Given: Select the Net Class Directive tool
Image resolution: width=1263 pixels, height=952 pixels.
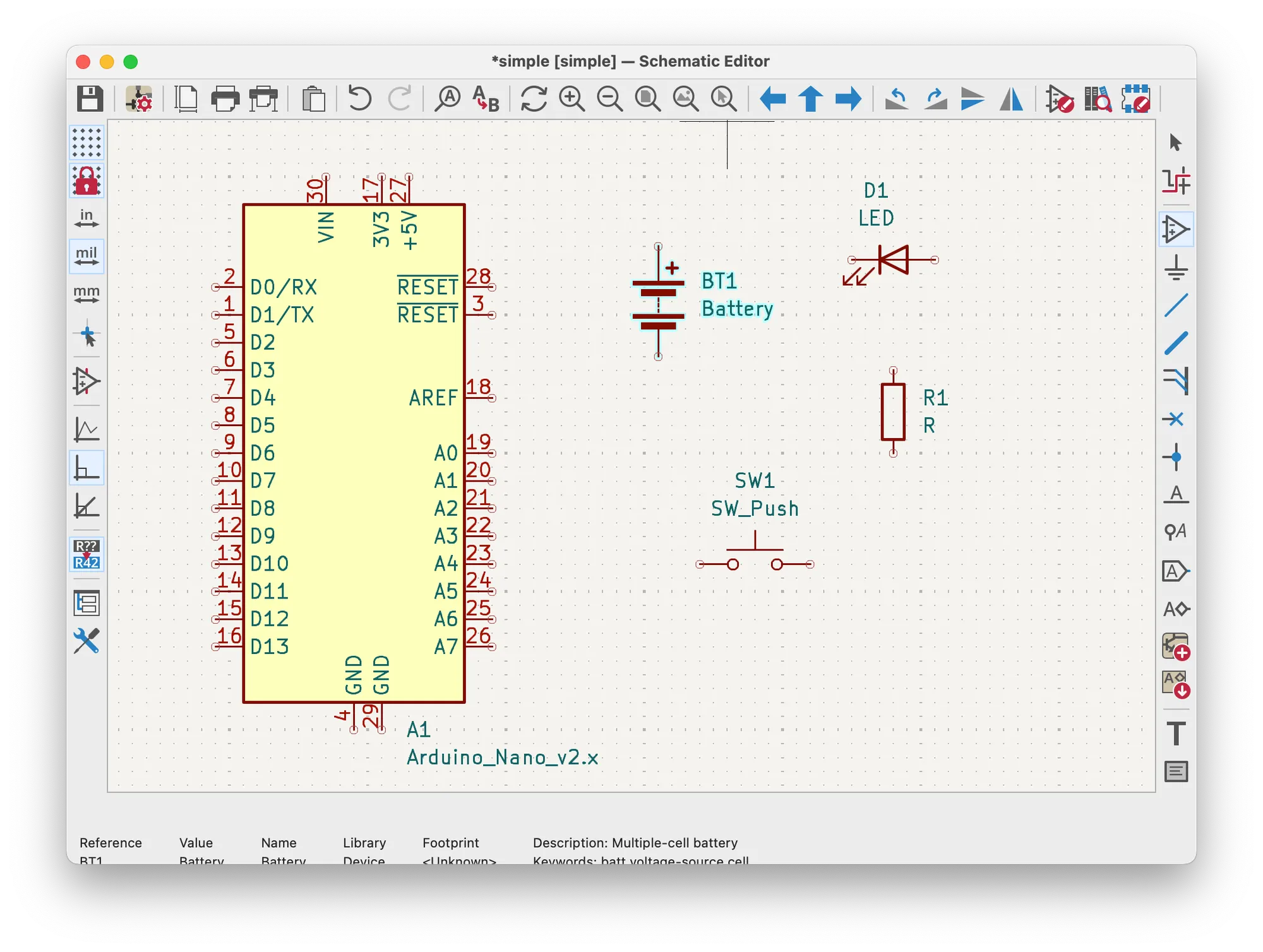Looking at the screenshot, I should pos(1176,533).
